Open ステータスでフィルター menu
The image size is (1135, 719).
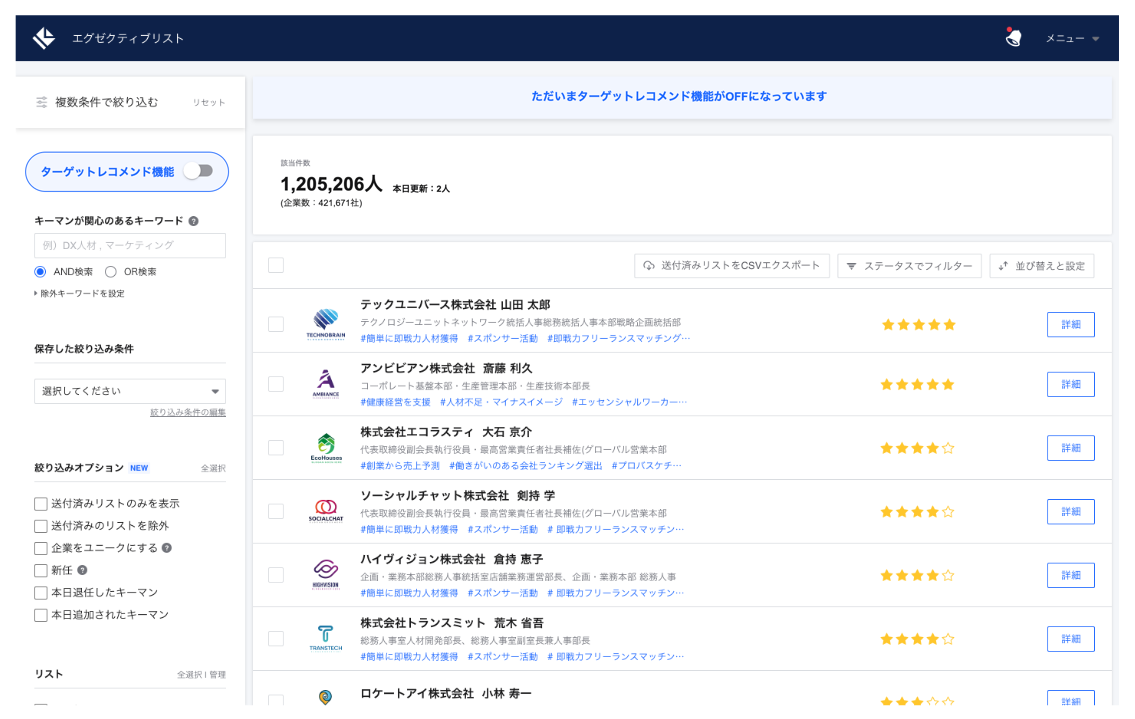[x=909, y=266]
